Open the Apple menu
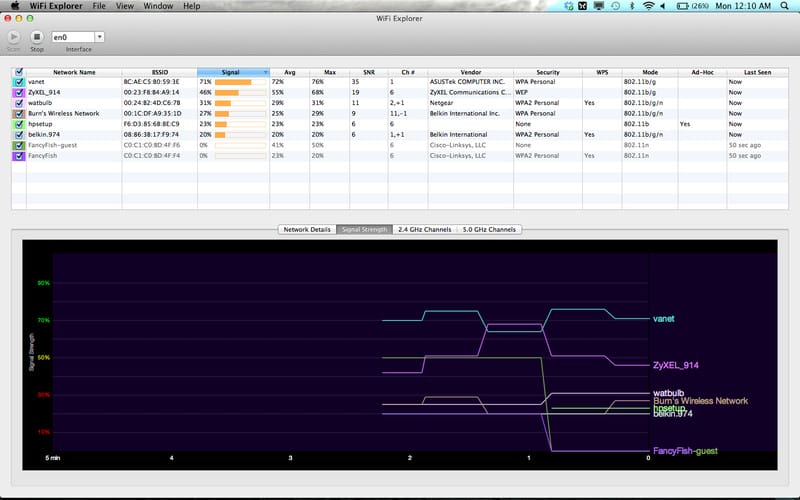 (15, 6)
